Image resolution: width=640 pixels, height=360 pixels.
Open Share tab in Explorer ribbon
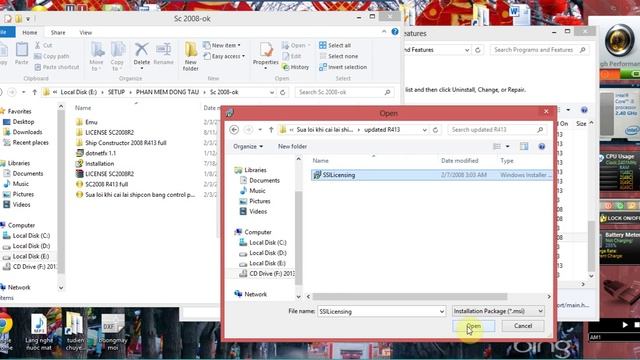58,32
